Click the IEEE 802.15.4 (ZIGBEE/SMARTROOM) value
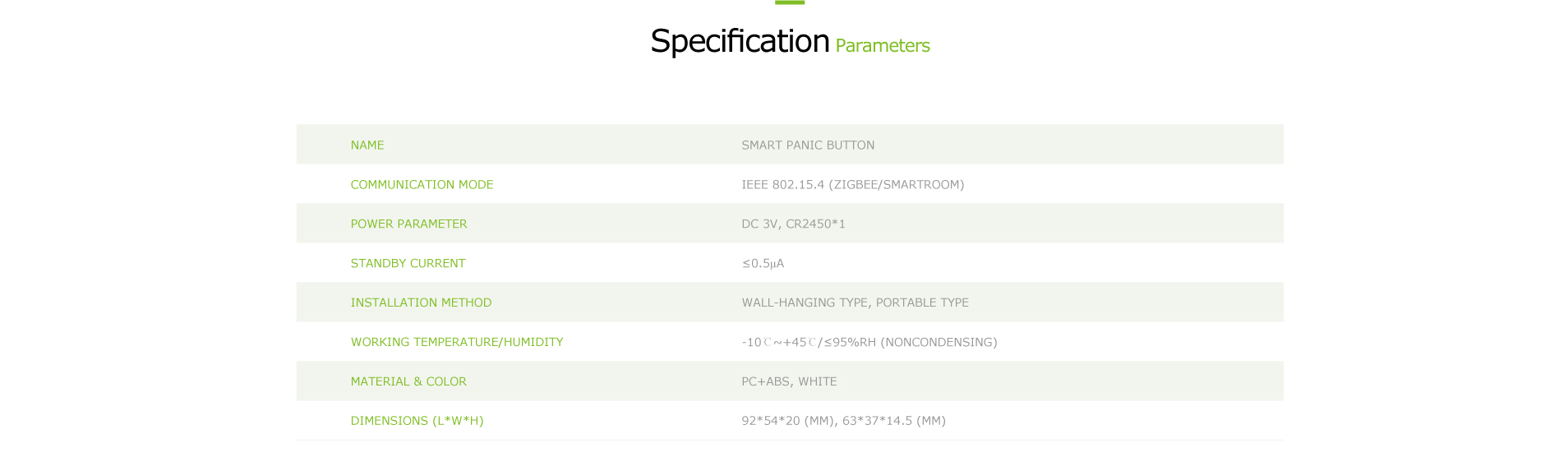 (x=852, y=184)
